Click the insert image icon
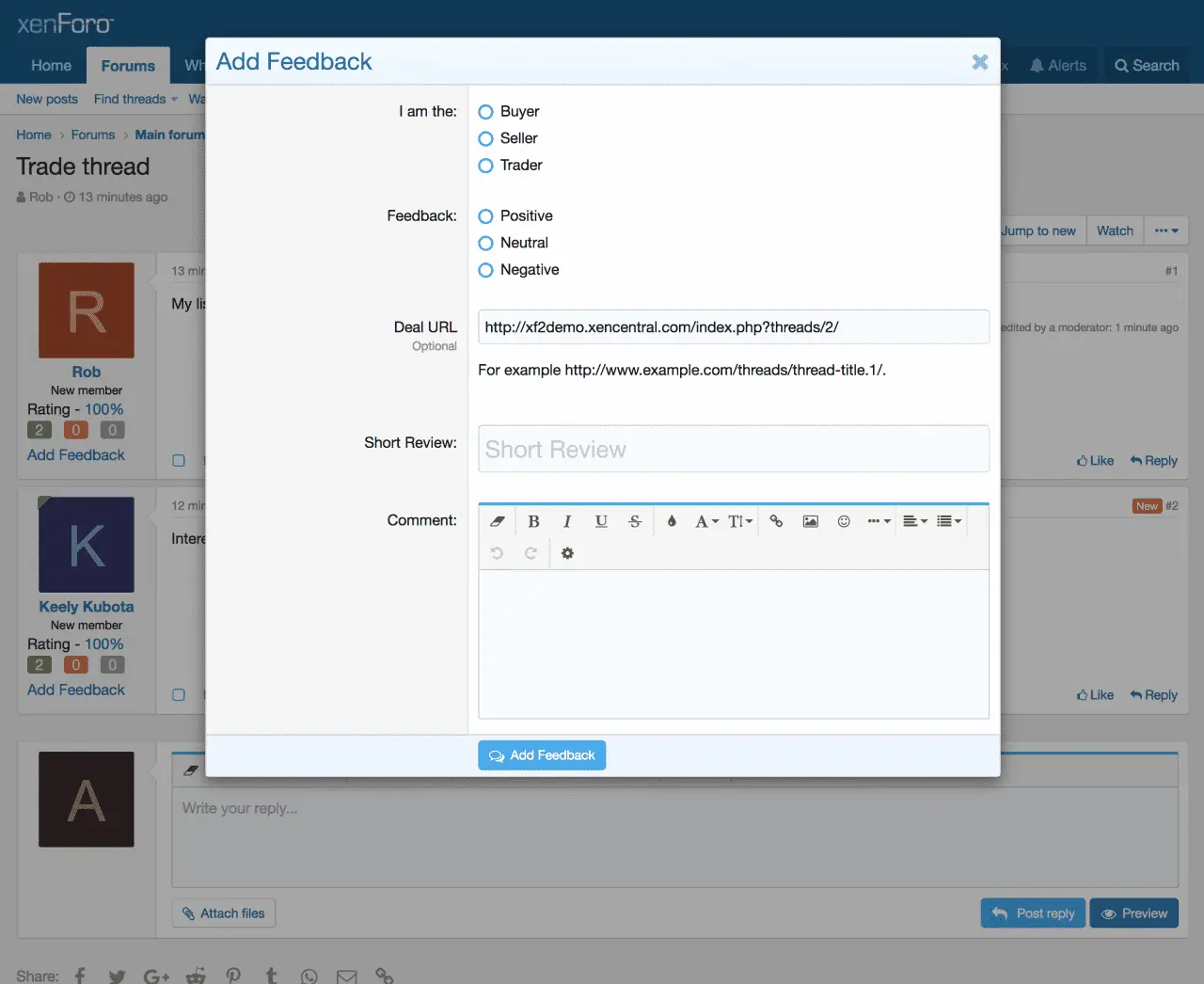Image resolution: width=1204 pixels, height=984 pixels. pyautogui.click(x=810, y=521)
